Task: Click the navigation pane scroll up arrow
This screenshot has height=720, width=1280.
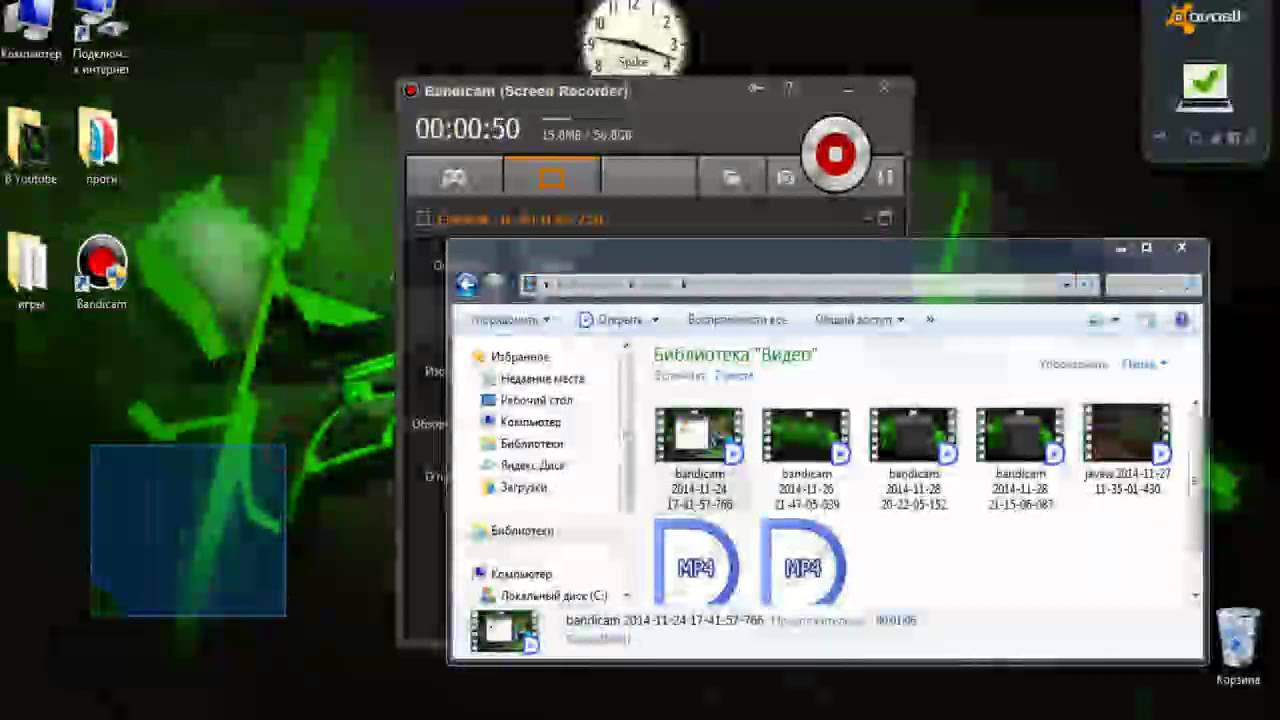Action: pyautogui.click(x=626, y=347)
